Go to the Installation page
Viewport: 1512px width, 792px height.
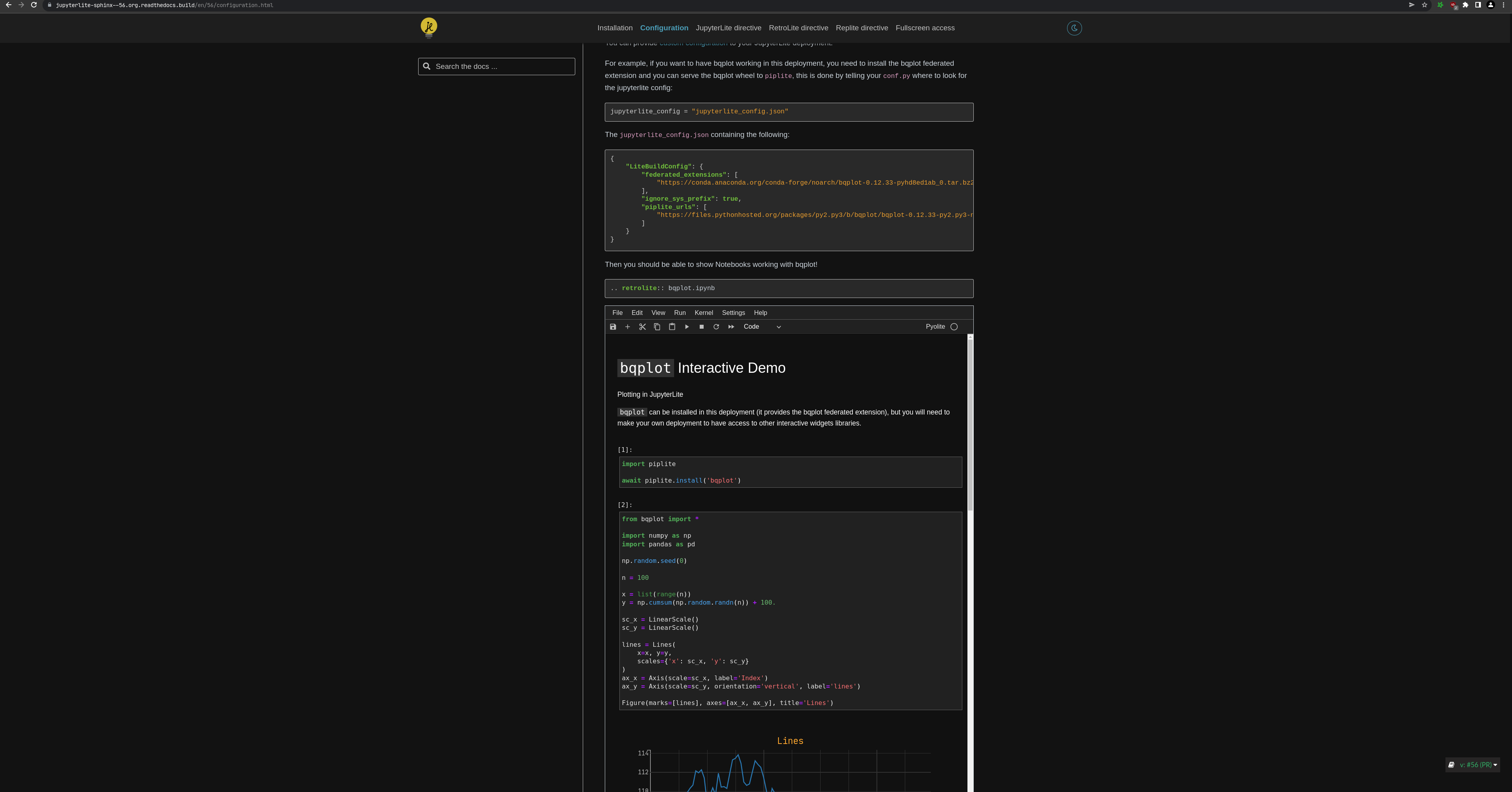coord(615,28)
